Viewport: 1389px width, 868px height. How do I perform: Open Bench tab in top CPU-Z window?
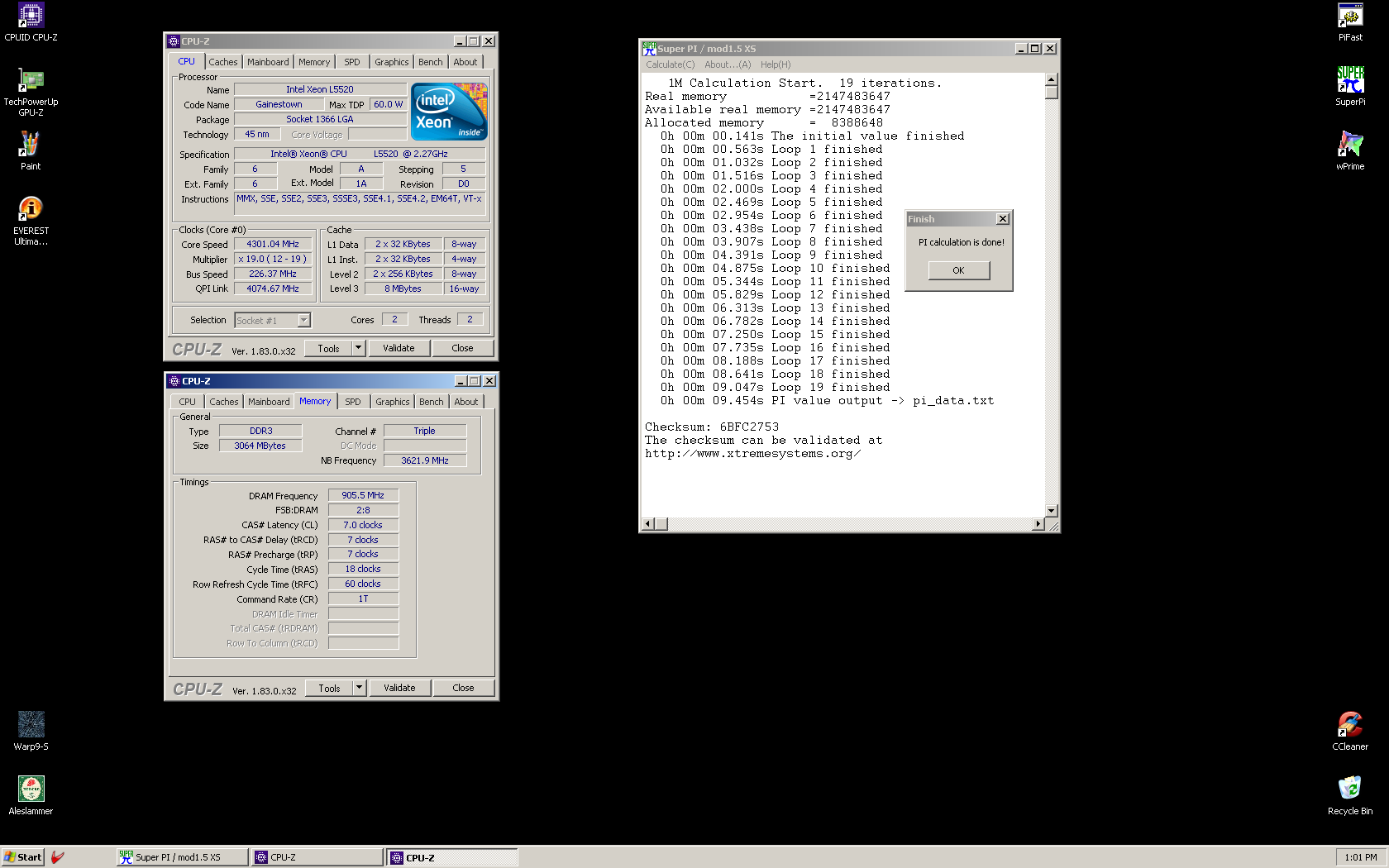pyautogui.click(x=430, y=62)
